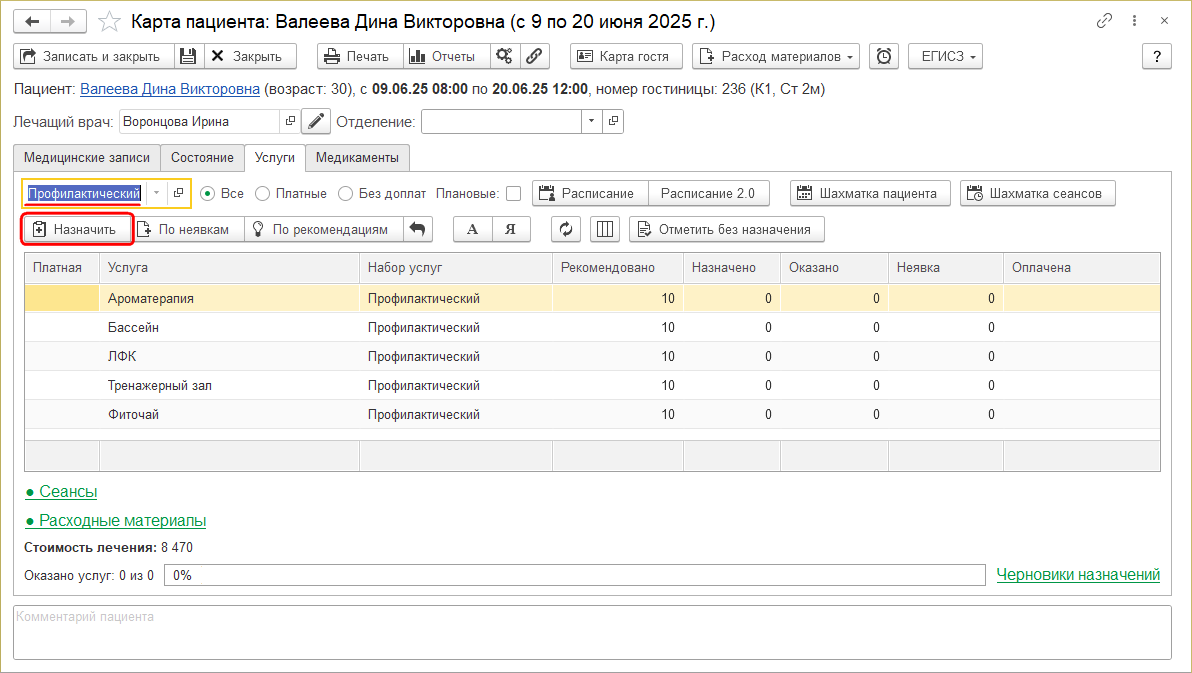Open the Медикаменты tab
This screenshot has height=673, width=1192.
click(x=357, y=158)
